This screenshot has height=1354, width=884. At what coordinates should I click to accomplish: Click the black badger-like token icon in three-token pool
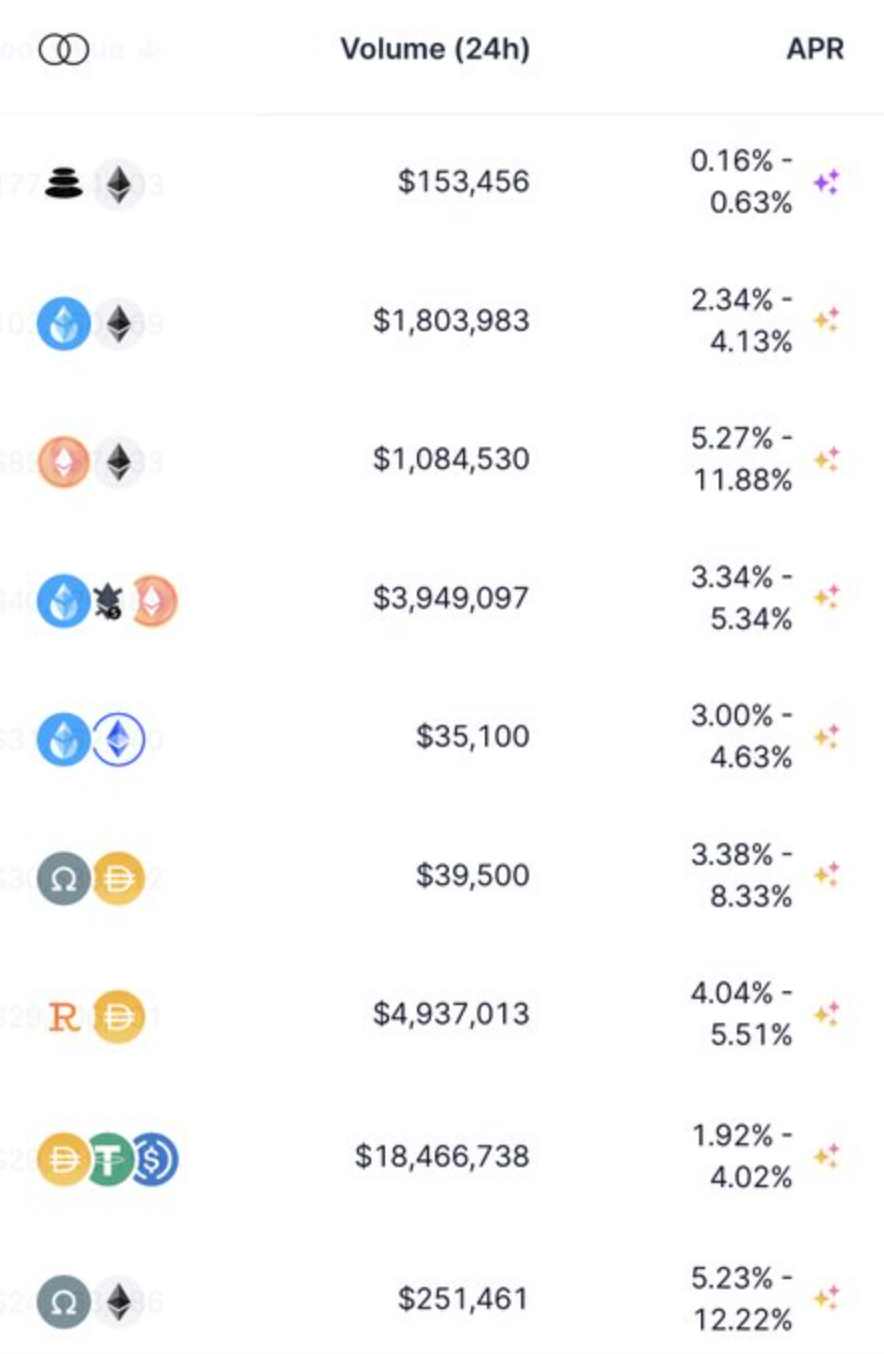[107, 602]
